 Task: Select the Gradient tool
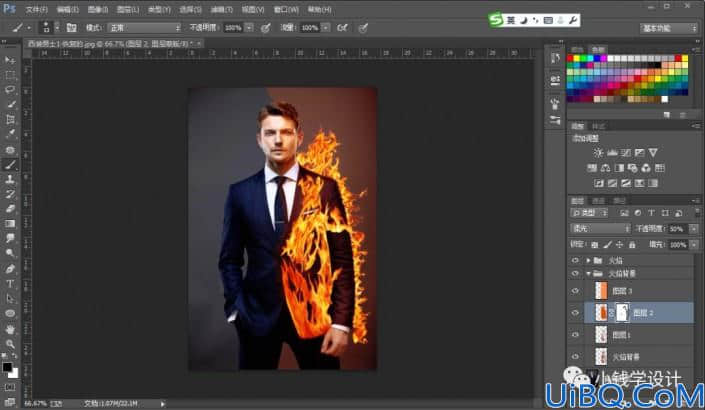10,224
